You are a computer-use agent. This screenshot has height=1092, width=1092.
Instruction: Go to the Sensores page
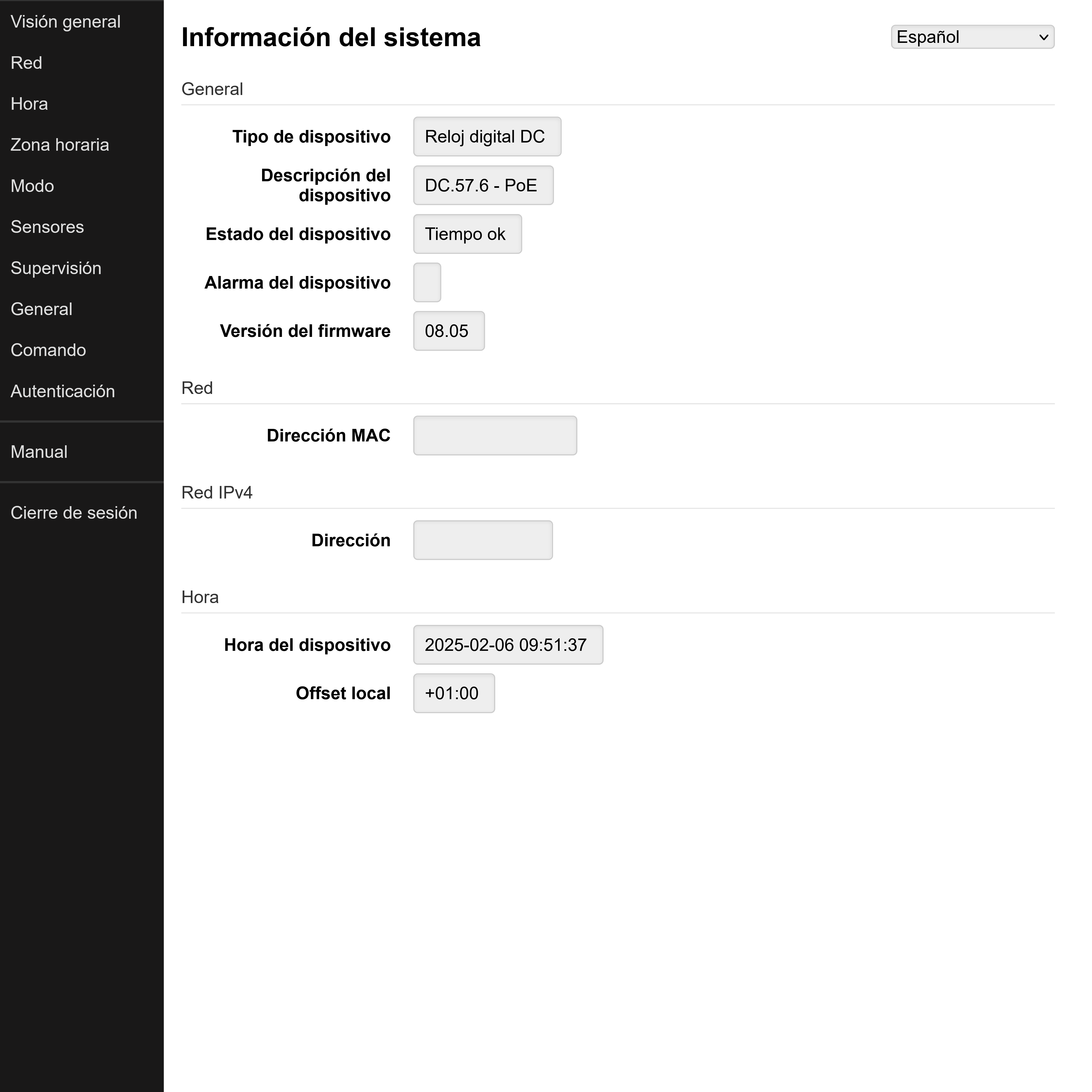pyautogui.click(x=47, y=227)
